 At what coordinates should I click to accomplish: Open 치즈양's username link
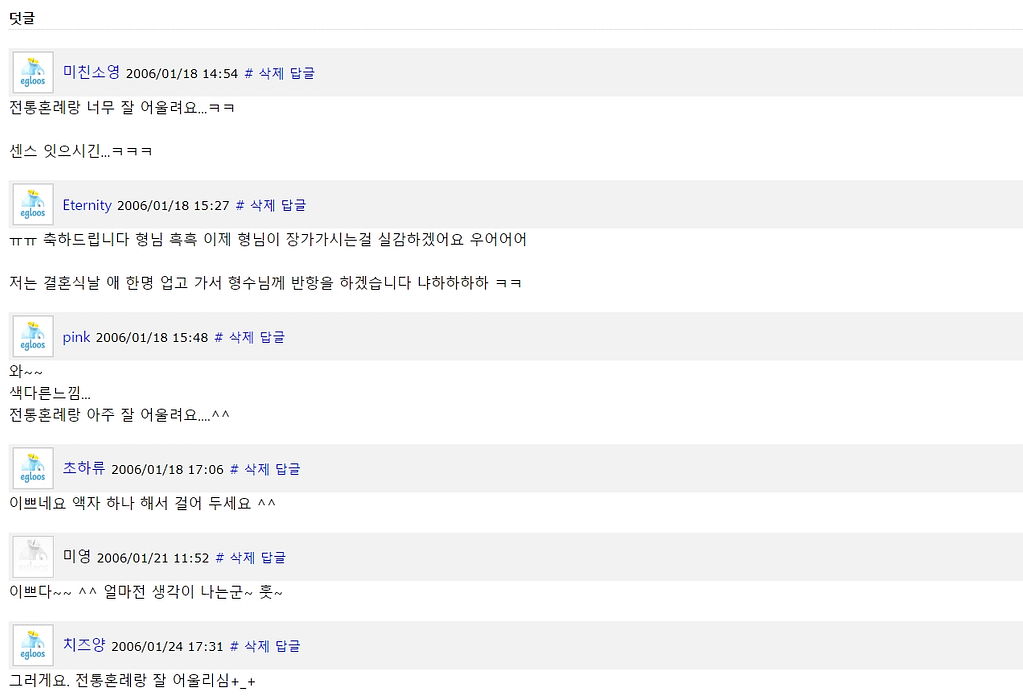[x=83, y=646]
